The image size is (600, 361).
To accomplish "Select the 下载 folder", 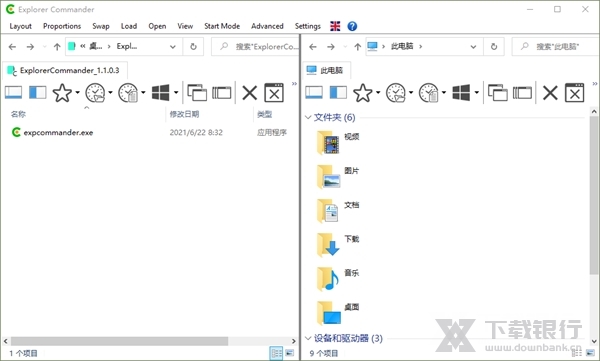I will pyautogui.click(x=338, y=245).
